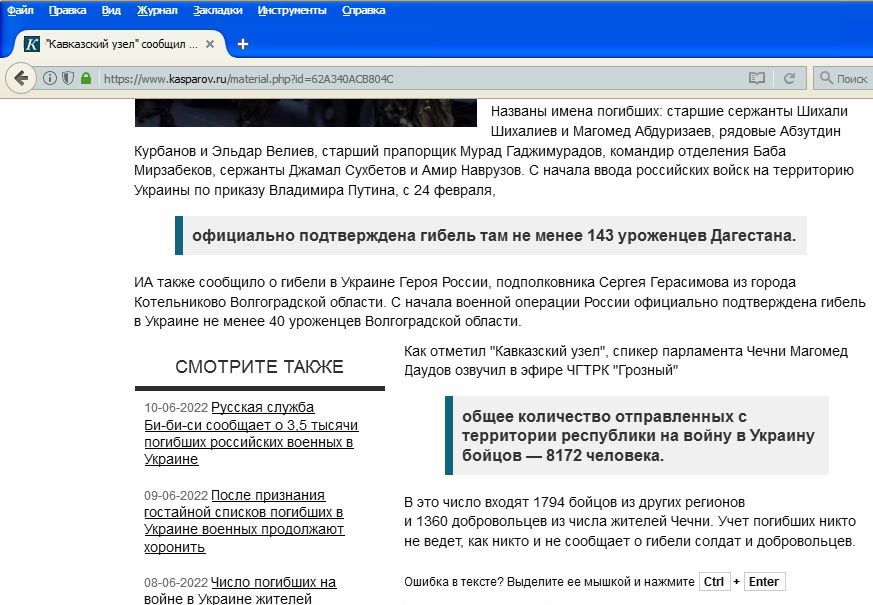Click the green secure connection padlock

(x=86, y=78)
